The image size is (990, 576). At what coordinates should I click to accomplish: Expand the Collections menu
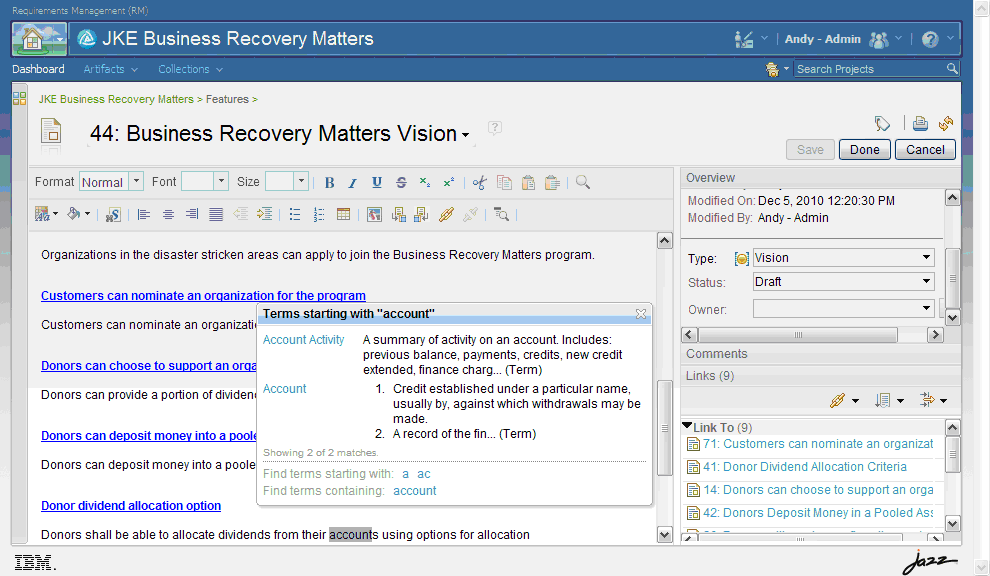(190, 69)
